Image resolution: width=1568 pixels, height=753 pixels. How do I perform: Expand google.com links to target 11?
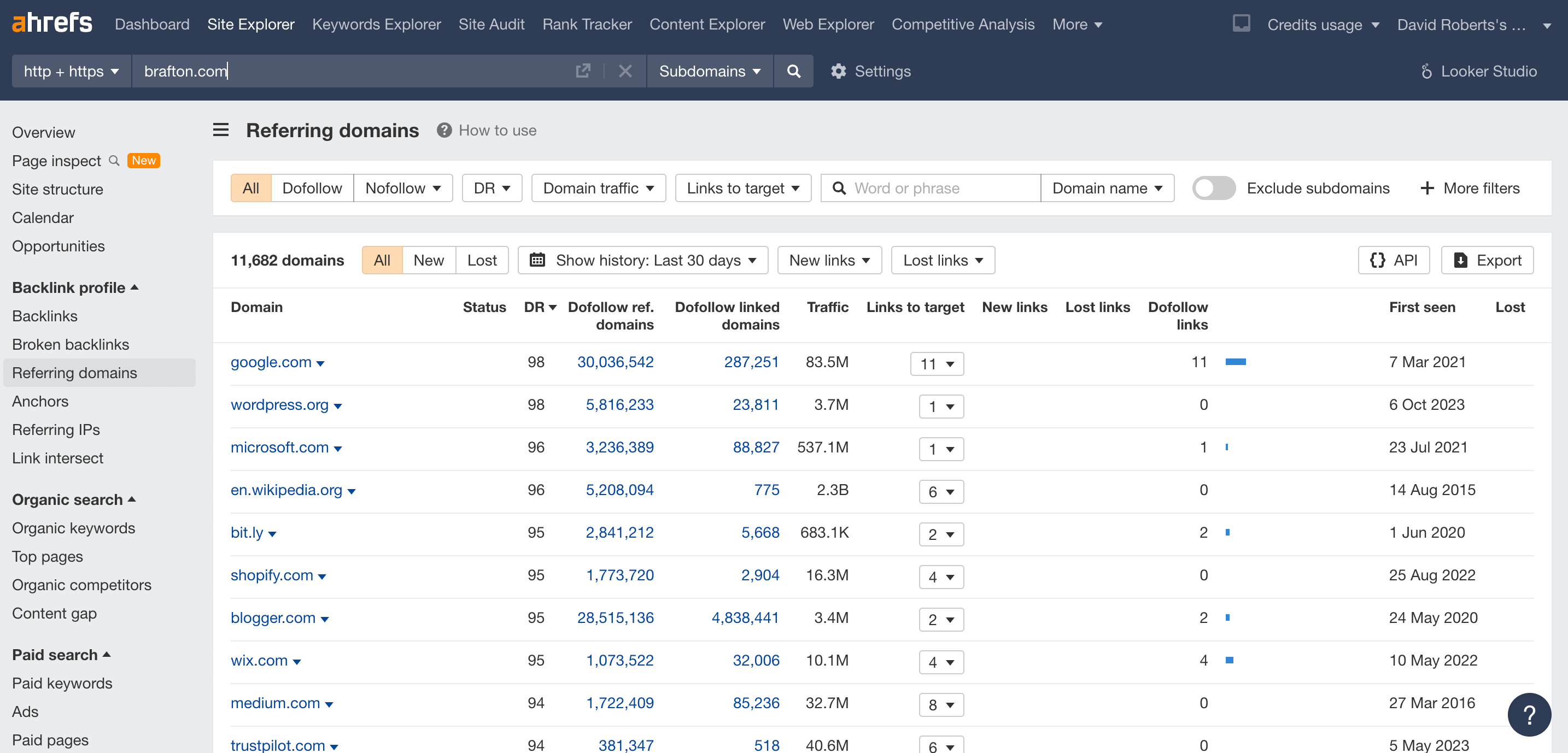(x=937, y=364)
